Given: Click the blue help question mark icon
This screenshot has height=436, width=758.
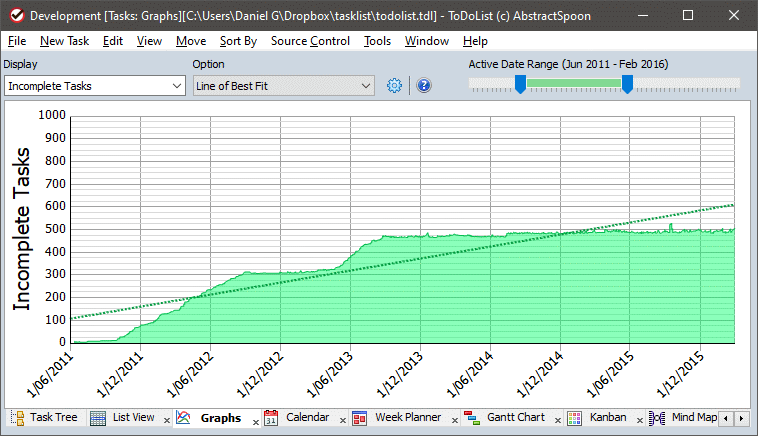Looking at the screenshot, I should click(x=423, y=86).
